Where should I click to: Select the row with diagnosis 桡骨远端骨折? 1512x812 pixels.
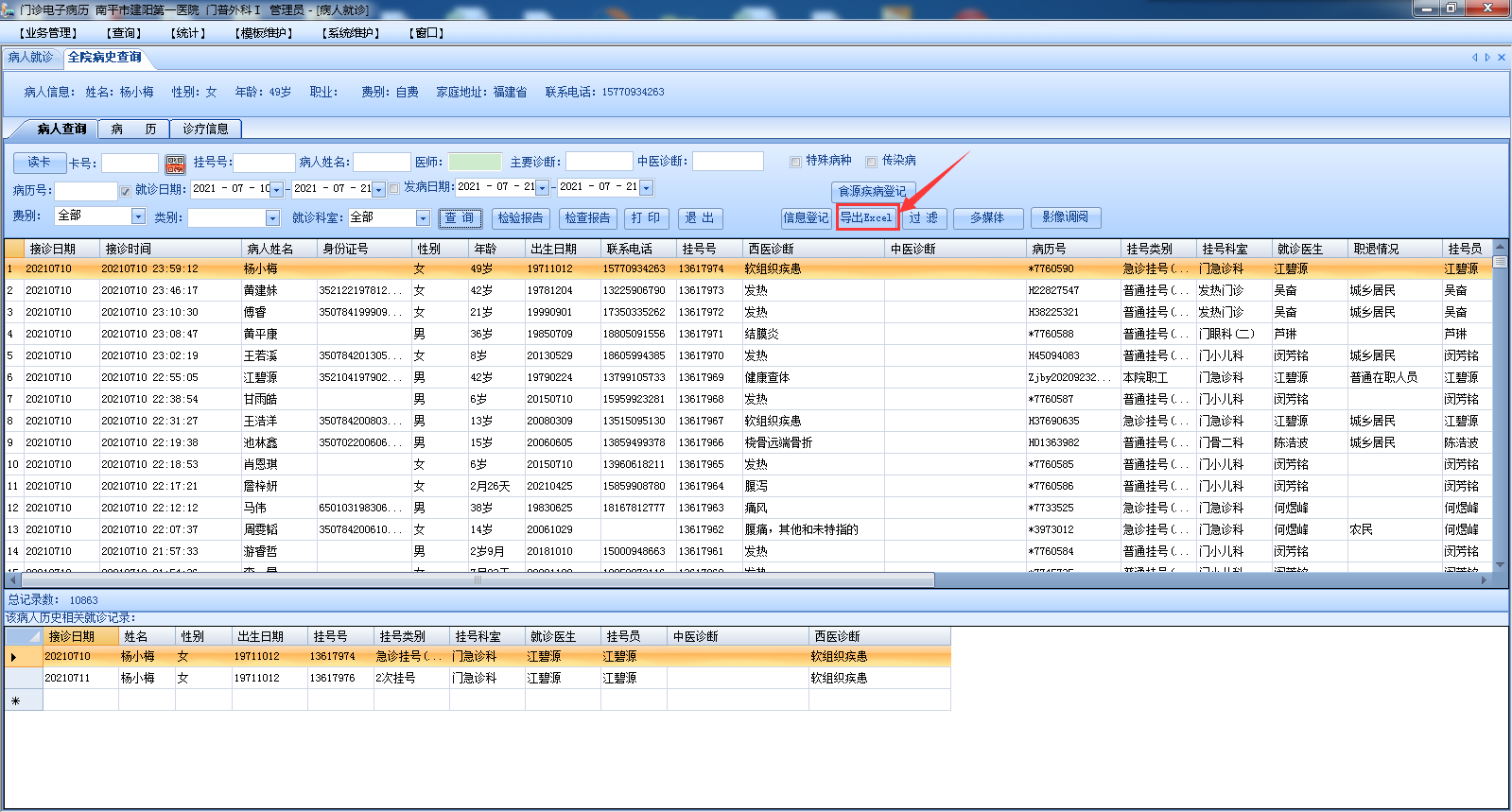click(x=749, y=443)
